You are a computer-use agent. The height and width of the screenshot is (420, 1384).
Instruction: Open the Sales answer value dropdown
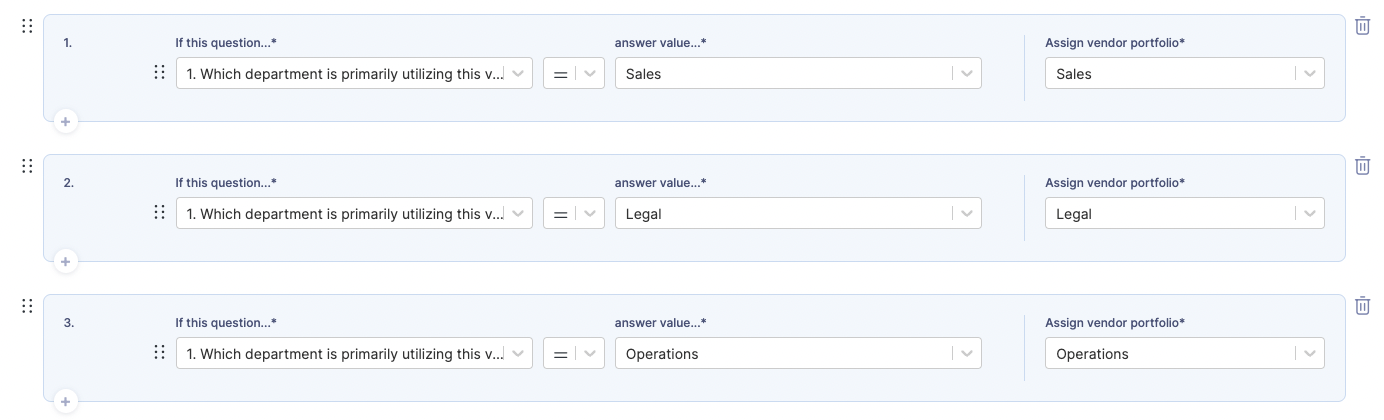point(798,73)
